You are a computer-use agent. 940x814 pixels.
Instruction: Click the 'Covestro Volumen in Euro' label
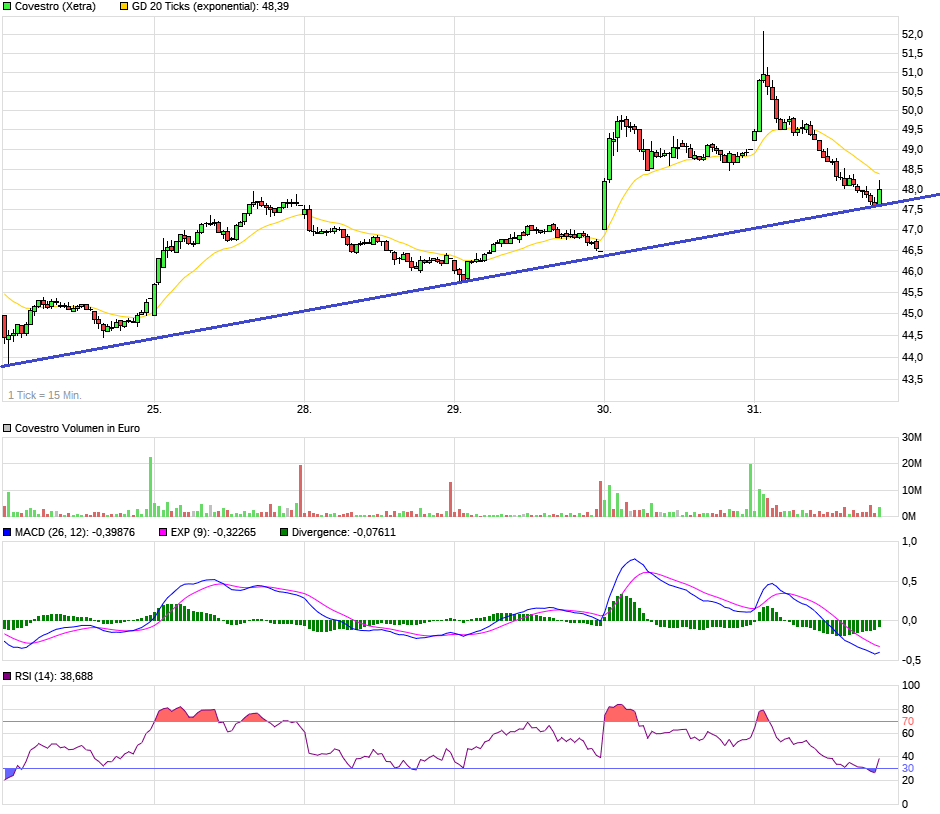[77, 429]
